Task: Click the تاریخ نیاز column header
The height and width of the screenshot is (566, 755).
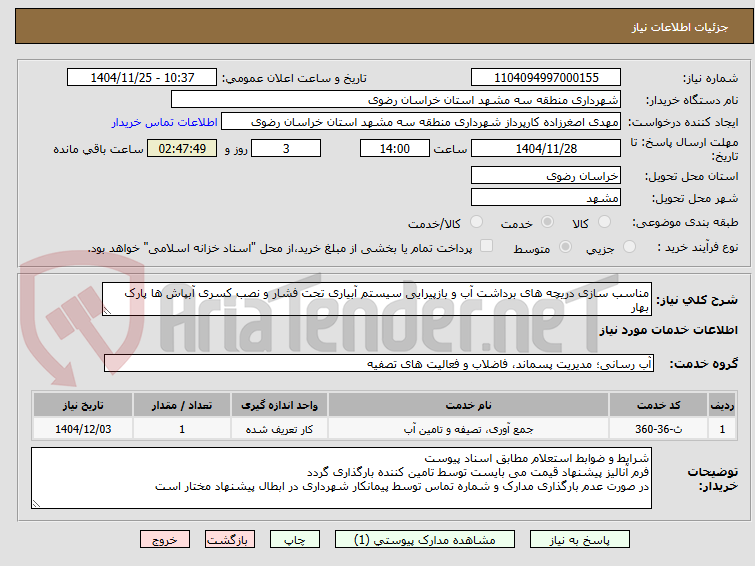Action: (x=83, y=405)
